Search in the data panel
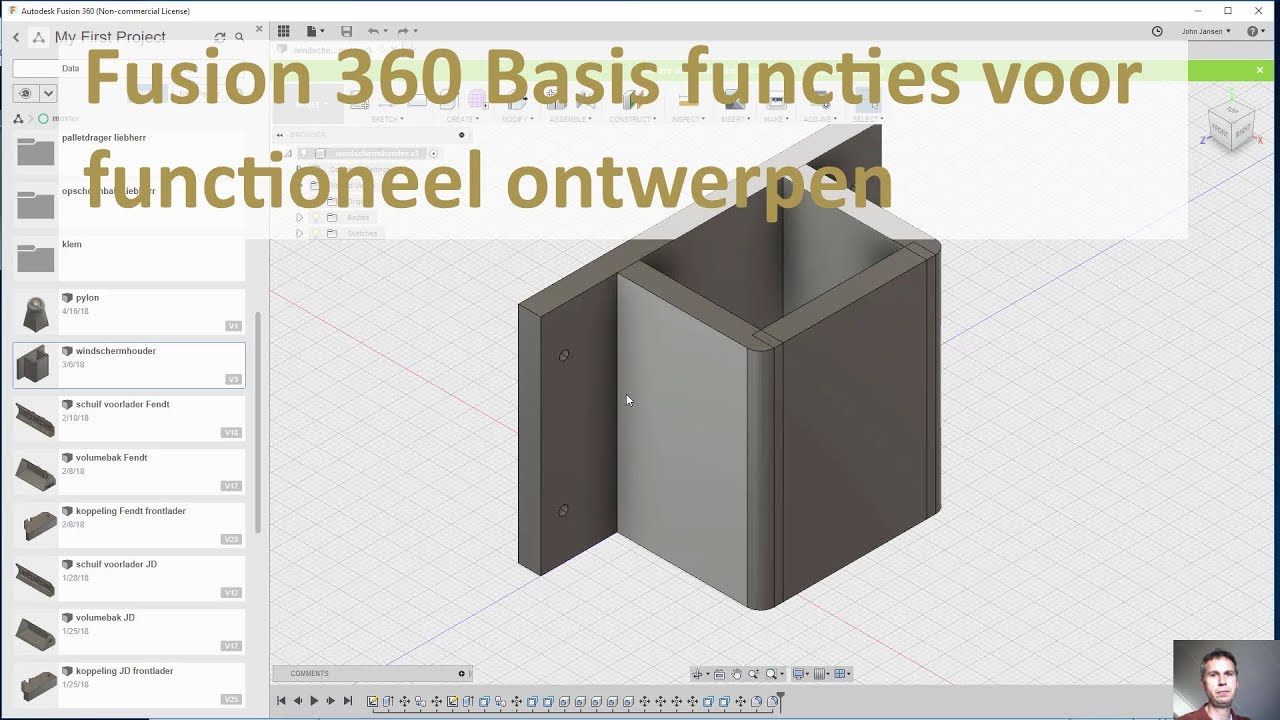The width and height of the screenshot is (1280, 720). coord(239,37)
